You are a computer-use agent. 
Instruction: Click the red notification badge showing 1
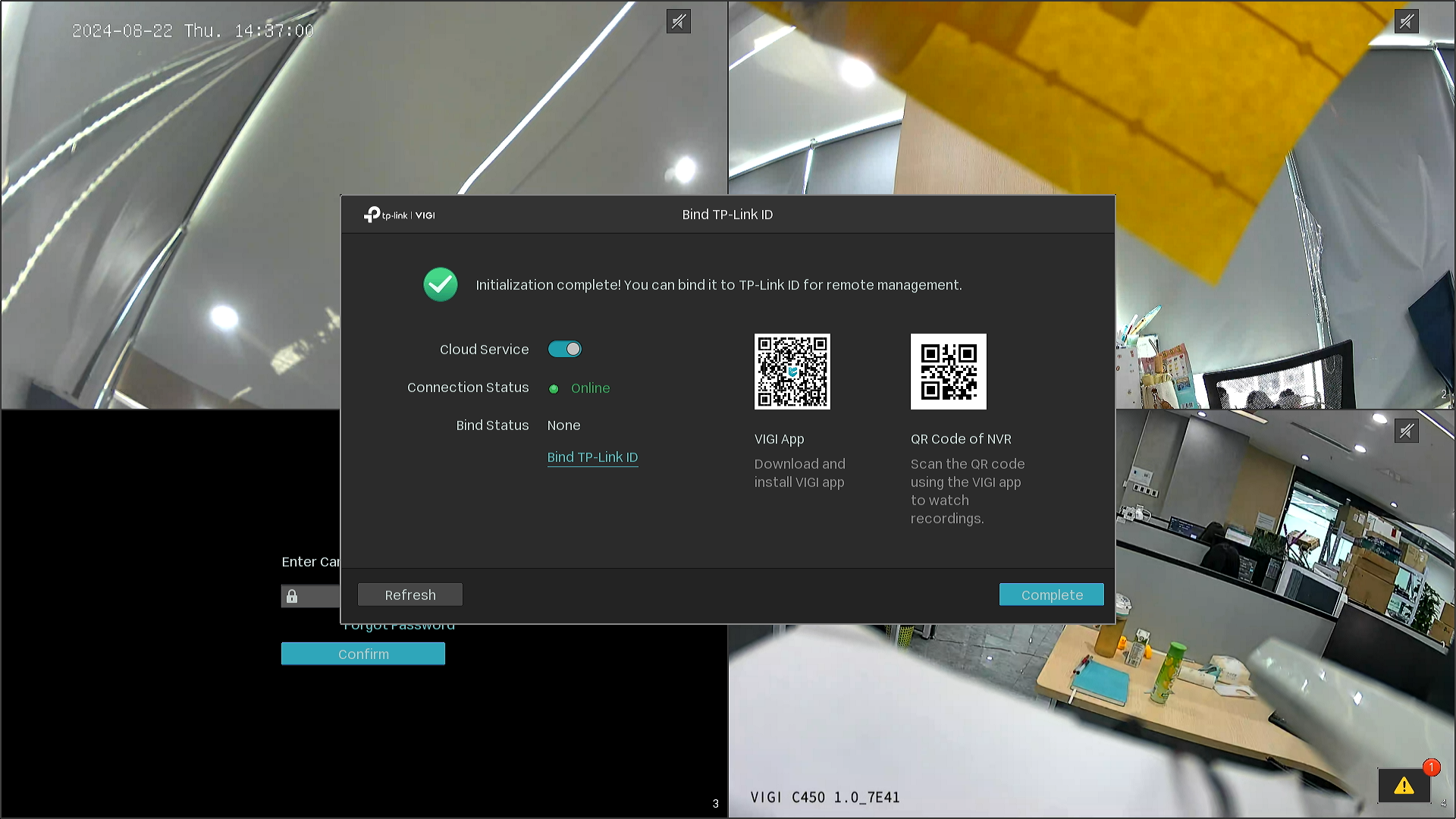[1431, 767]
